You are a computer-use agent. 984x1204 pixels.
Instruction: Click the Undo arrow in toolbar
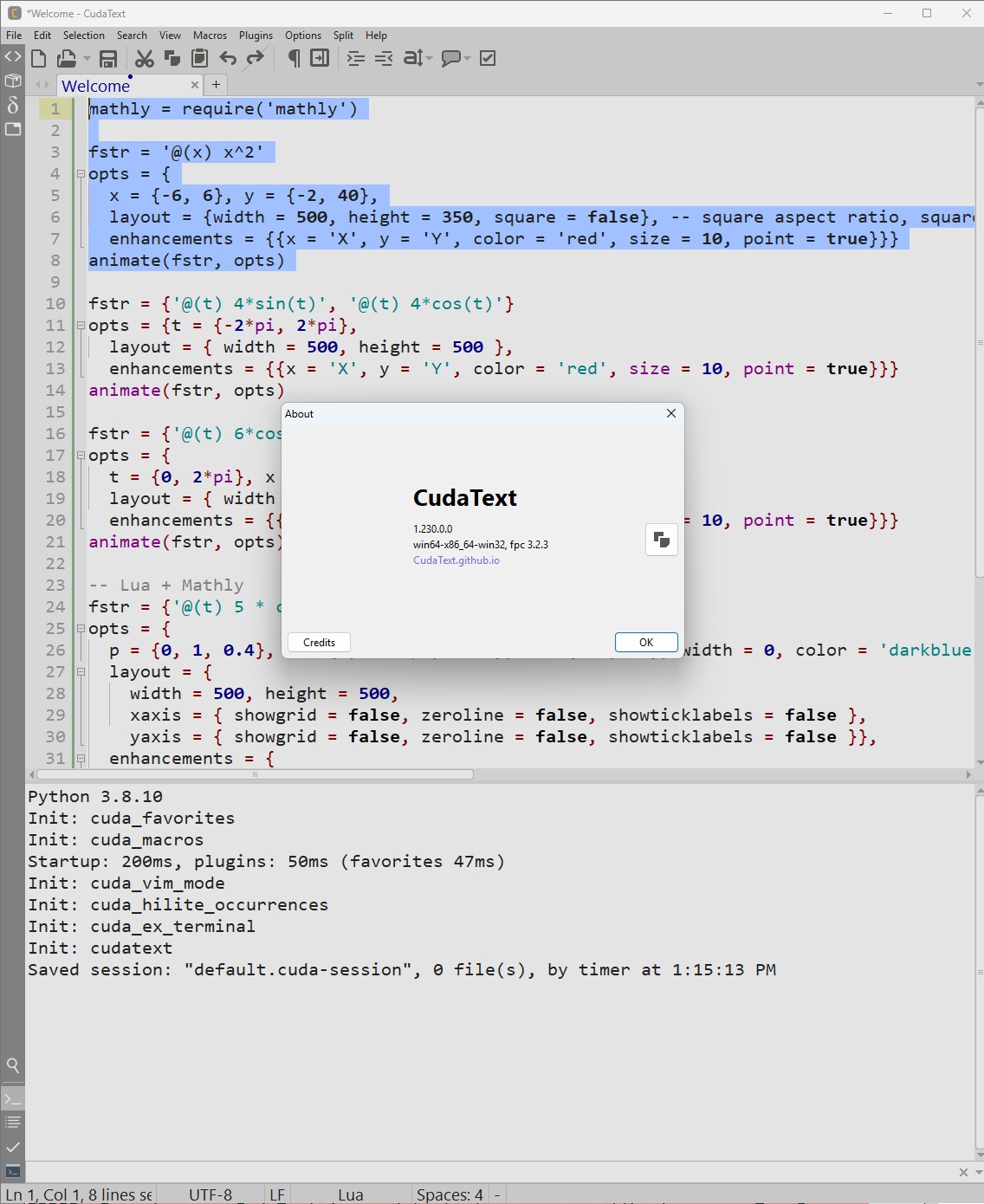pyautogui.click(x=228, y=59)
